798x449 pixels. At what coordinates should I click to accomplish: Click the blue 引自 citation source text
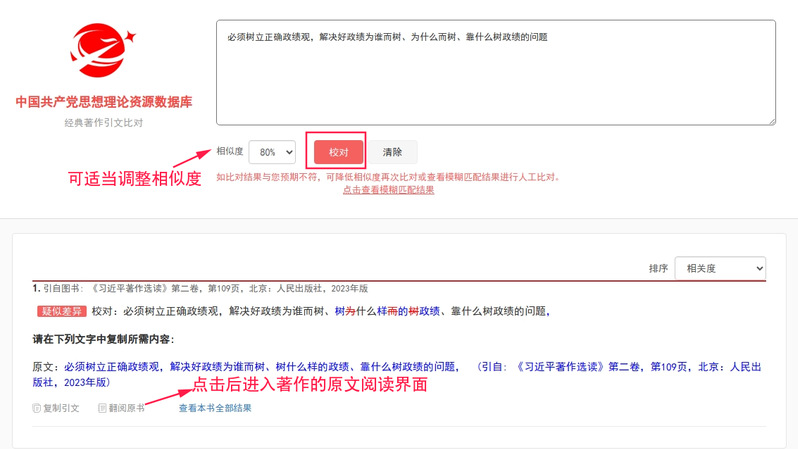[620, 367]
